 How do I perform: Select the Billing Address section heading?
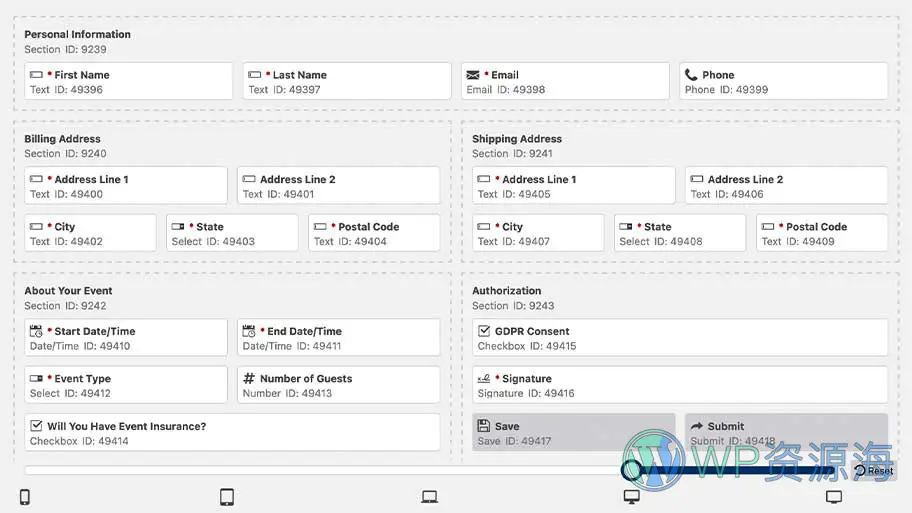(62, 139)
